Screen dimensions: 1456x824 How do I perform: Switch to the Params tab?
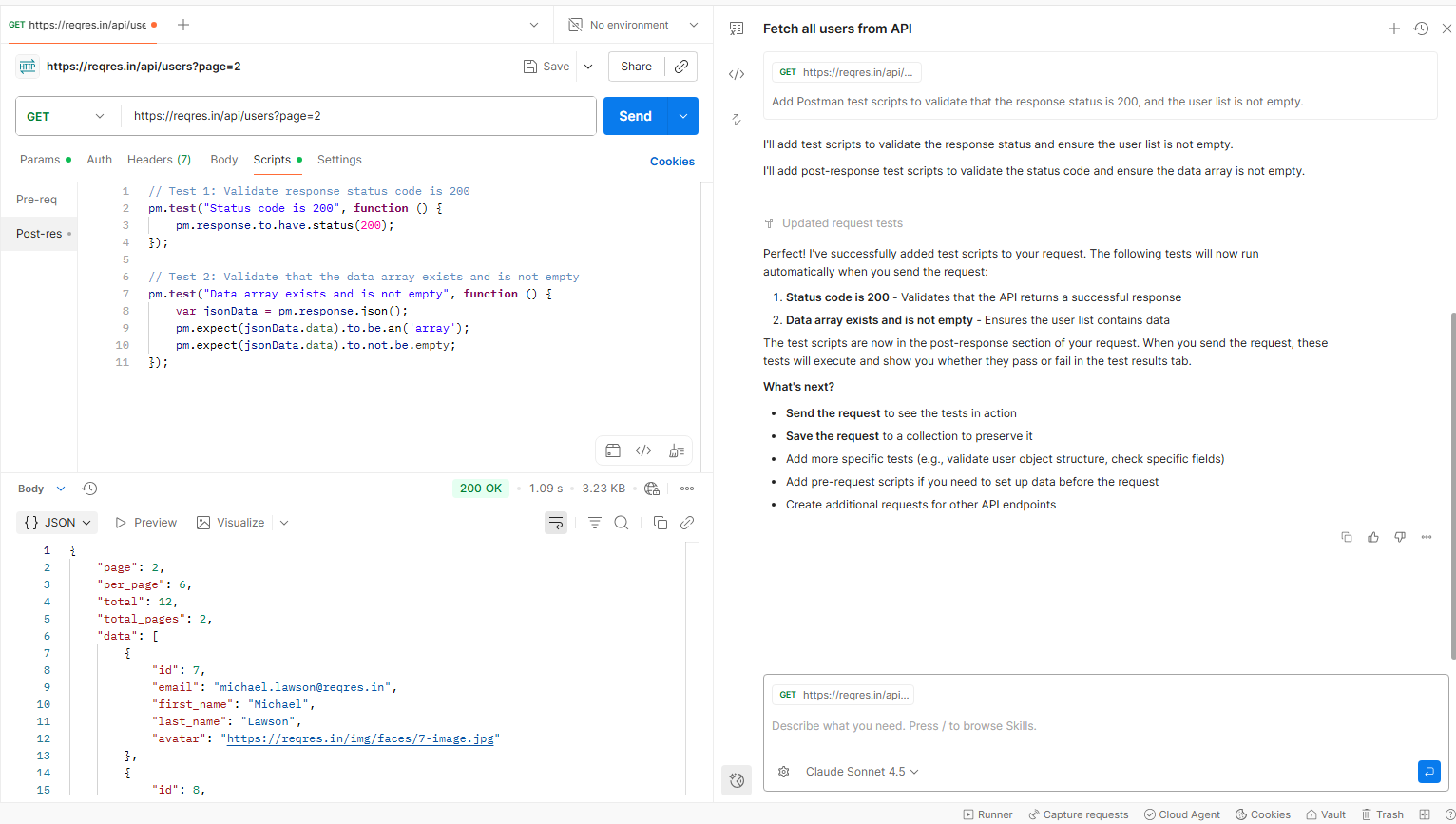46,160
